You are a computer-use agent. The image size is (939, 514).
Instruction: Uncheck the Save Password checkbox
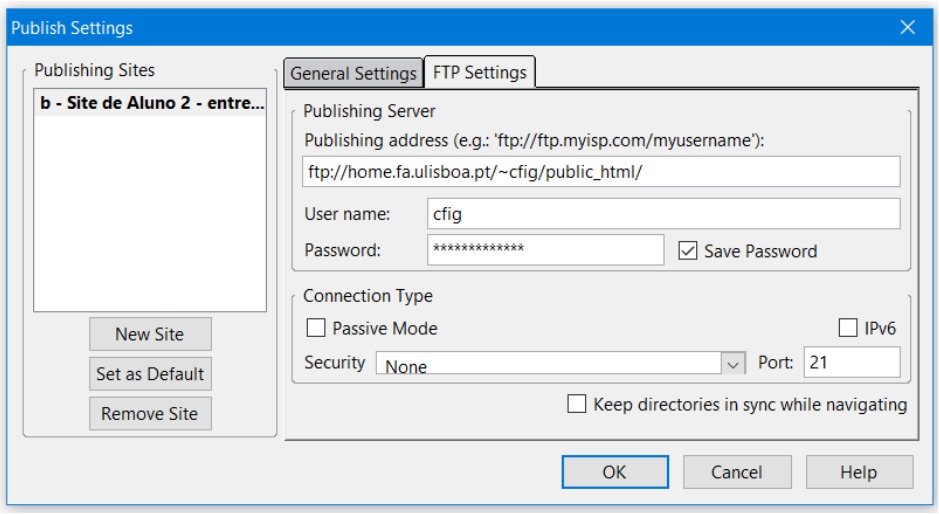tap(688, 251)
